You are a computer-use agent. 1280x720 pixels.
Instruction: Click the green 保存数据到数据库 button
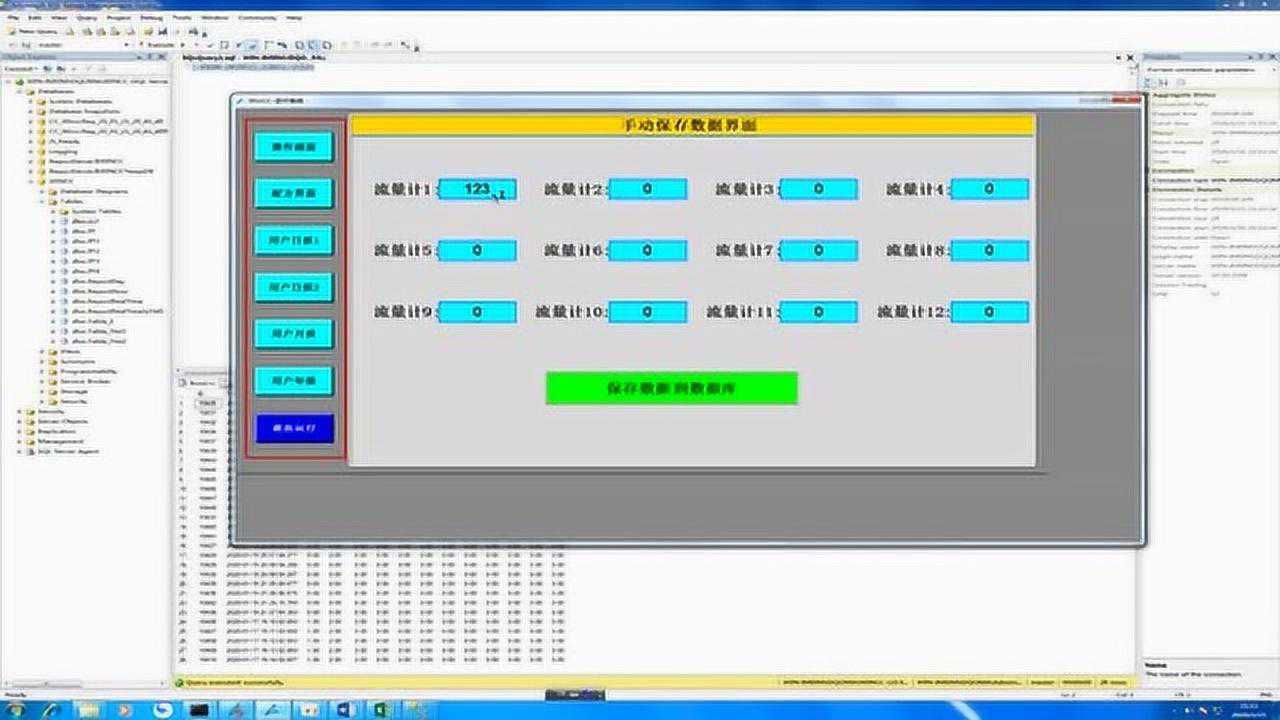[x=671, y=388]
